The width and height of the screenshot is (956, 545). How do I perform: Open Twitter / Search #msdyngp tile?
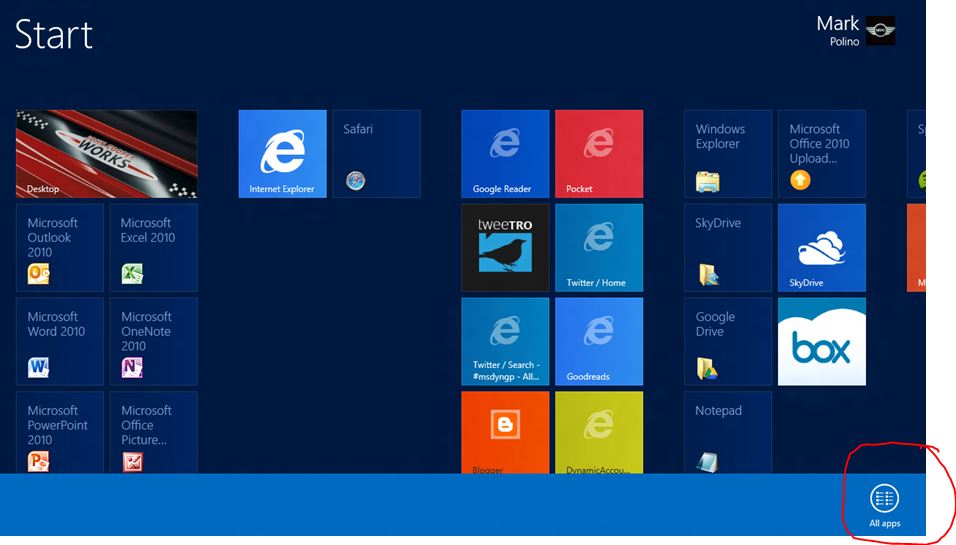tap(505, 341)
